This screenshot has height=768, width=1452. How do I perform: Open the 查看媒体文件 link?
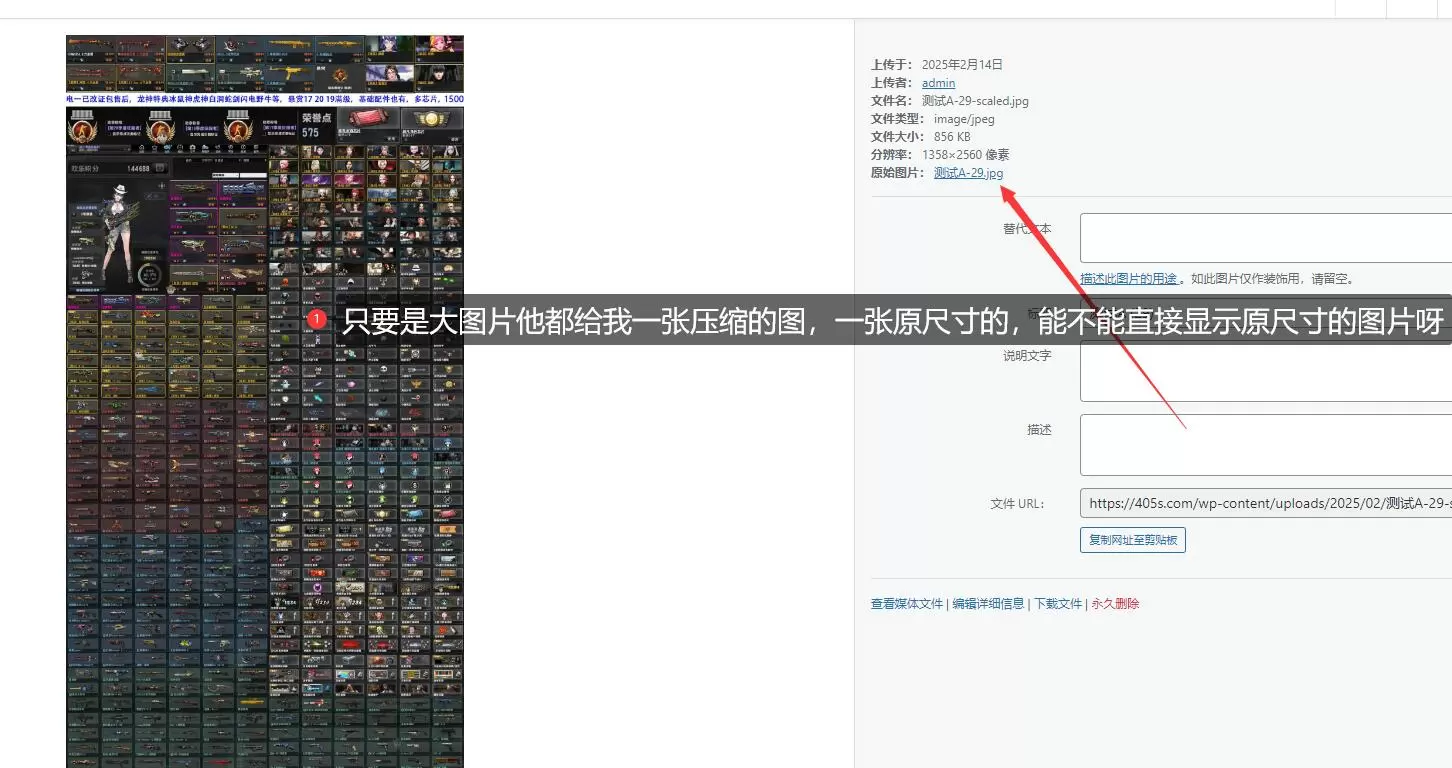click(x=907, y=604)
